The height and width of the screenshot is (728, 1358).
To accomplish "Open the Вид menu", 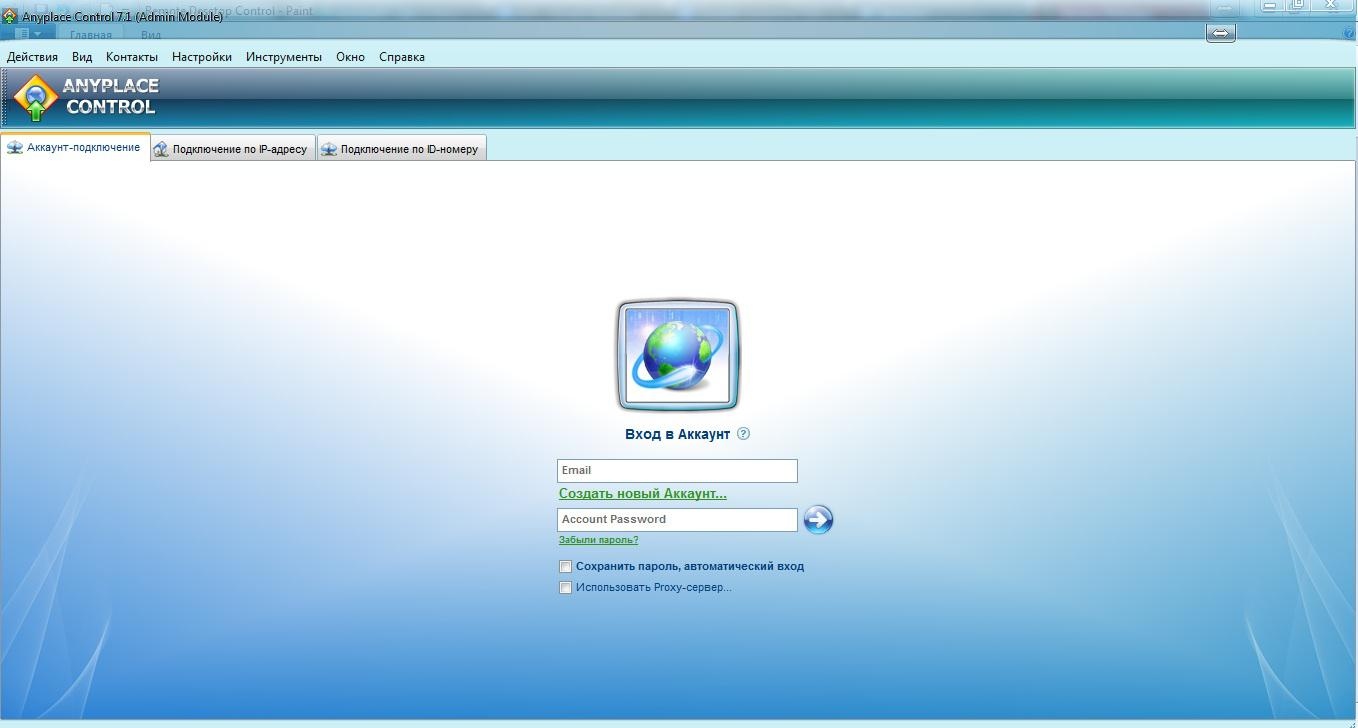I will tap(82, 57).
